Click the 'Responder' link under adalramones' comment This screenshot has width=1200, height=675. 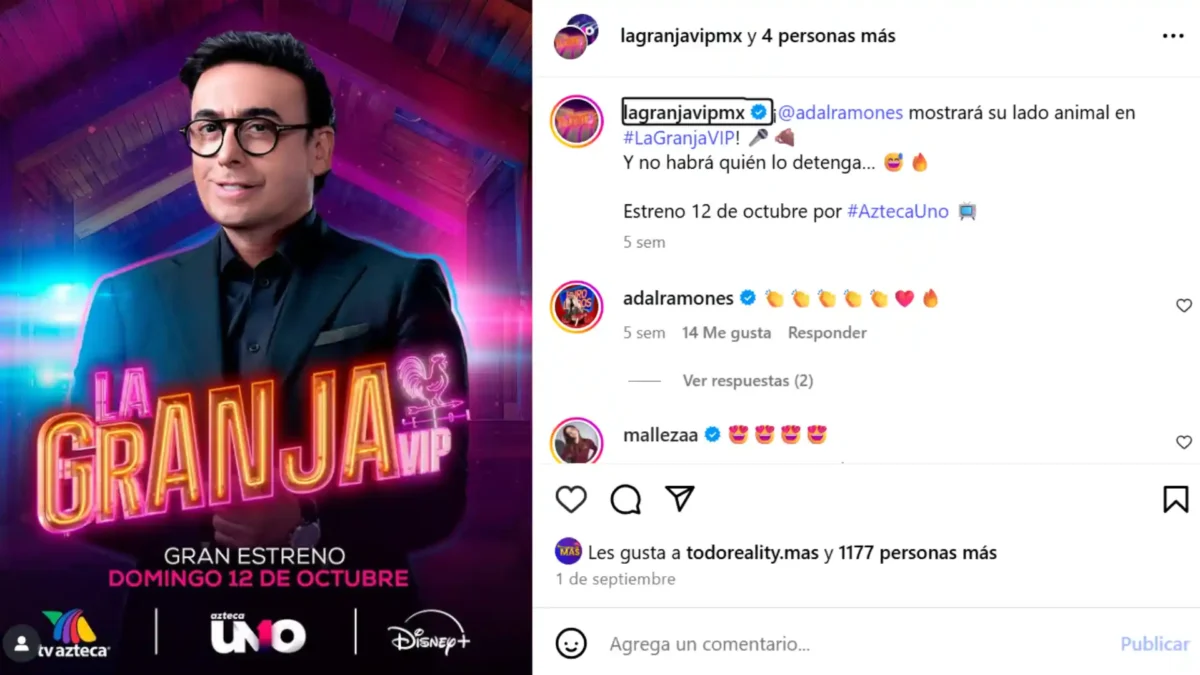pyautogui.click(x=827, y=333)
